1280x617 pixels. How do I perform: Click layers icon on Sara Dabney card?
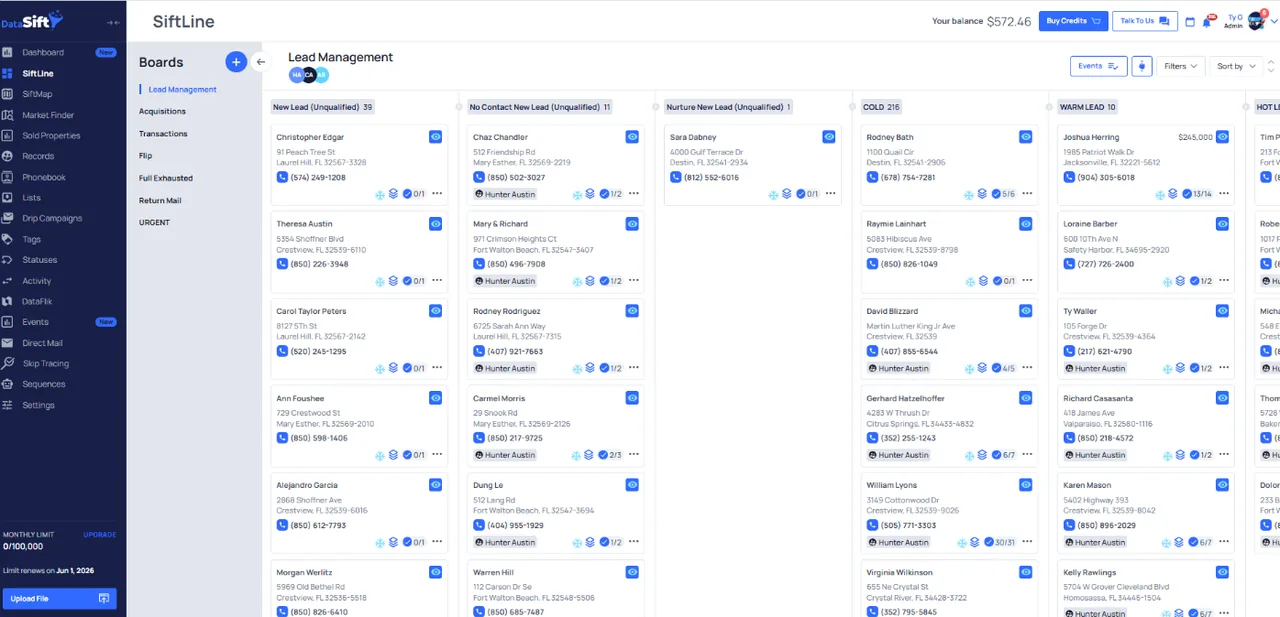click(787, 194)
